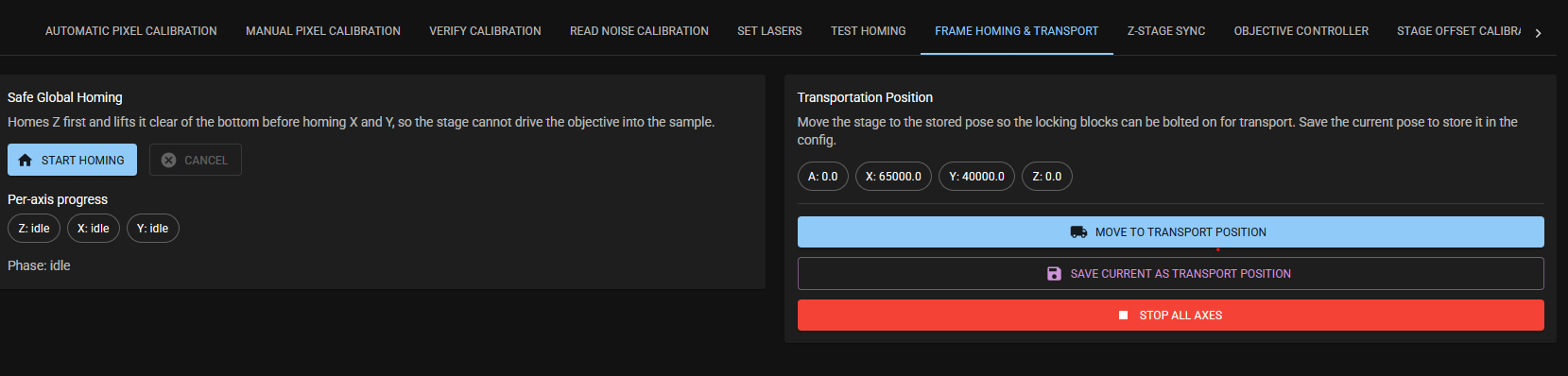The height and width of the screenshot is (376, 1568).
Task: Click the truck icon on Move to Transport
Action: [x=1078, y=232]
